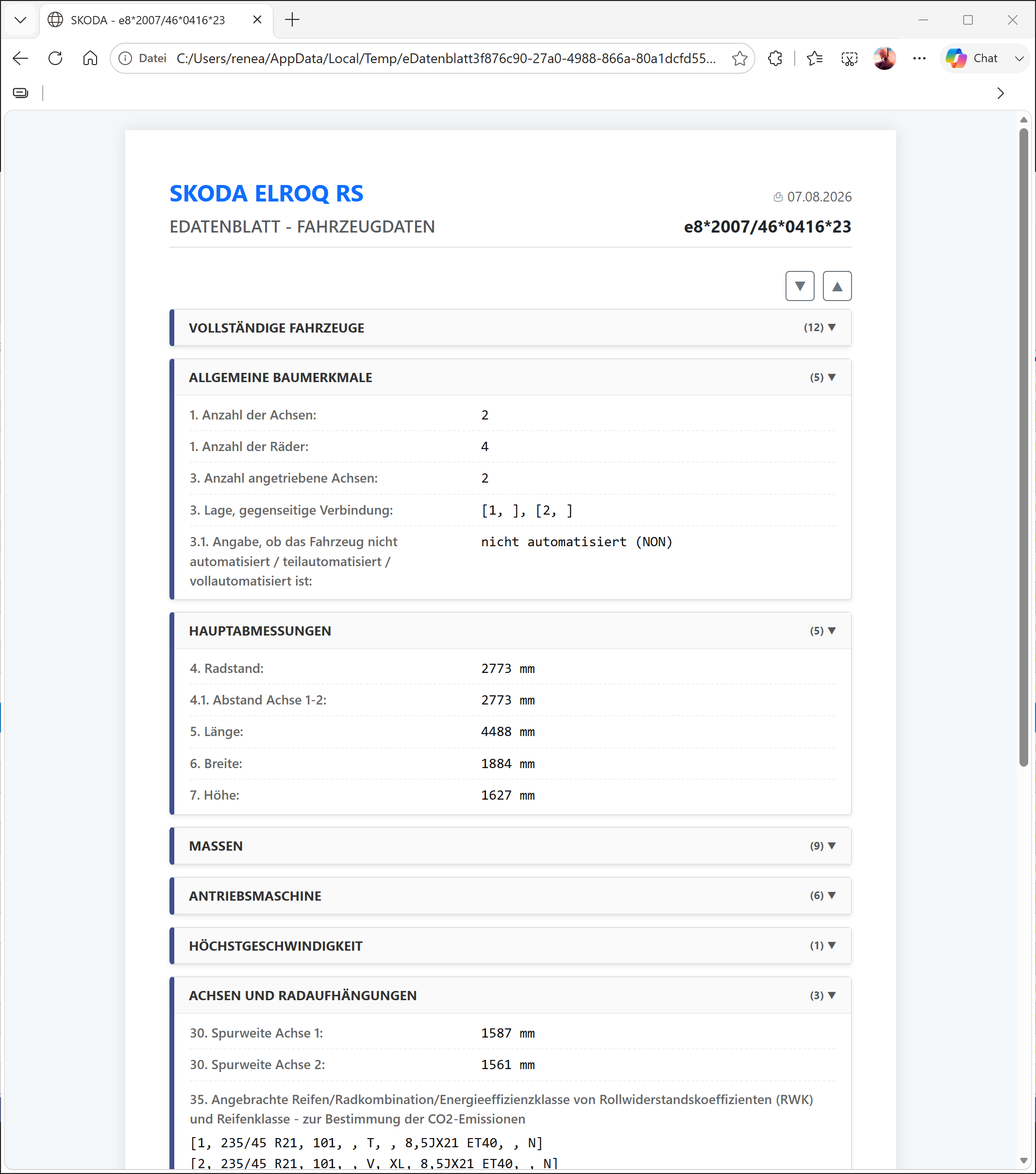This screenshot has width=1036, height=1174.
Task: Expand the Vollständige Fahrzeuge section
Action: point(511,328)
